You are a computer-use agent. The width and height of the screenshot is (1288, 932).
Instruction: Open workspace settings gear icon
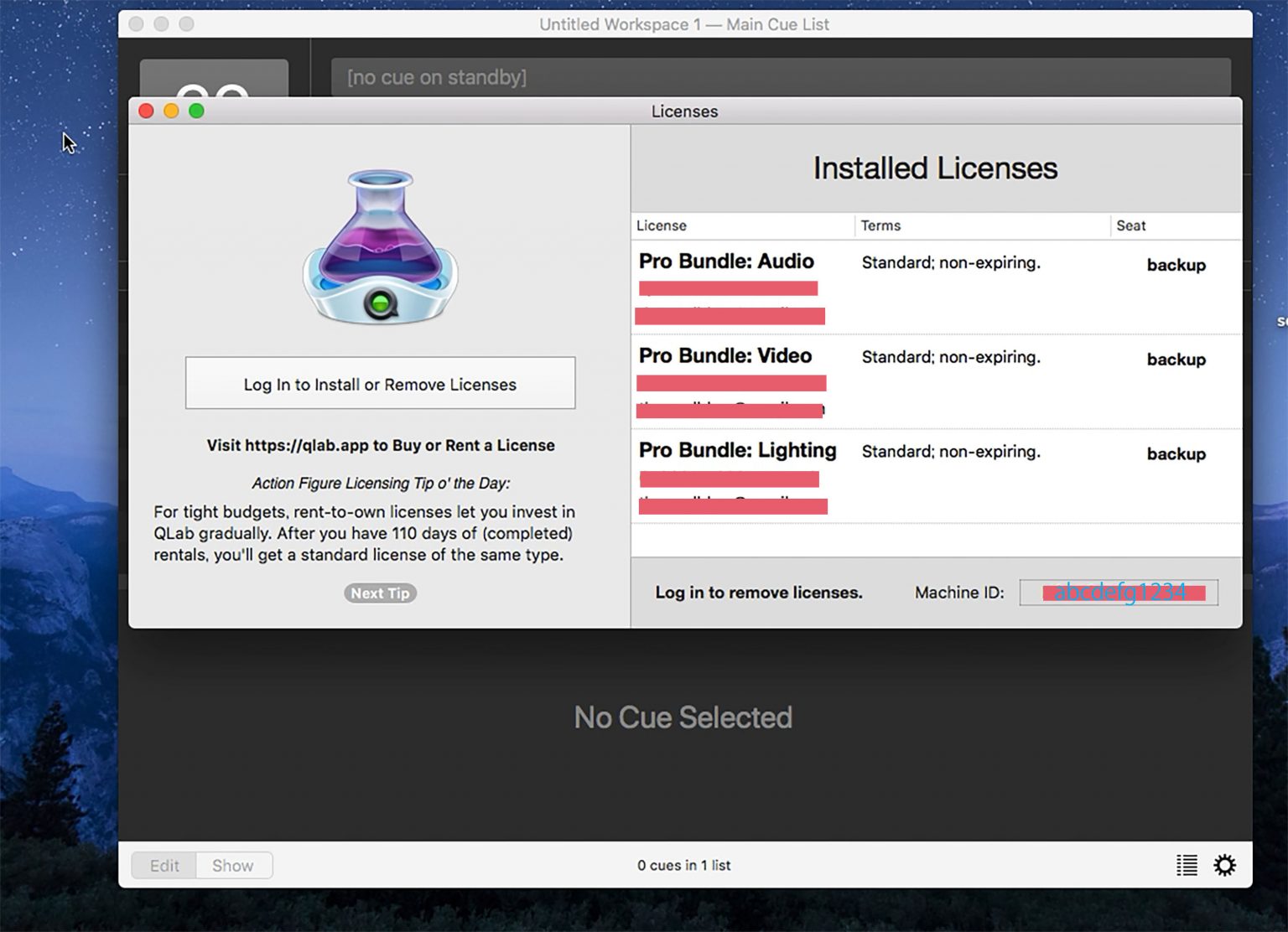[x=1224, y=865]
